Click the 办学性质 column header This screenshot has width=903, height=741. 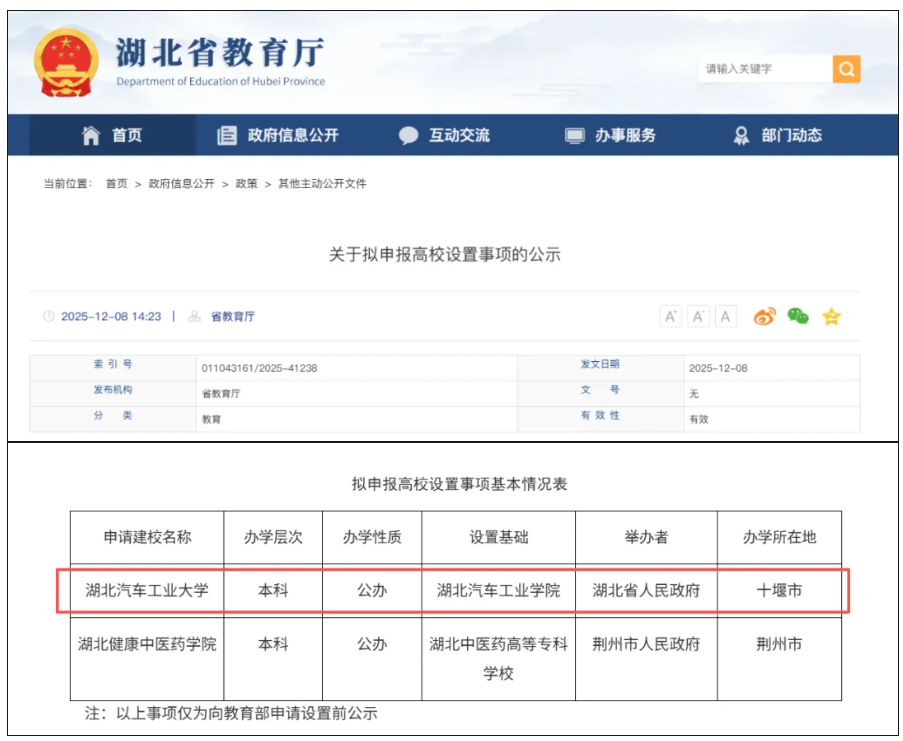coord(372,537)
